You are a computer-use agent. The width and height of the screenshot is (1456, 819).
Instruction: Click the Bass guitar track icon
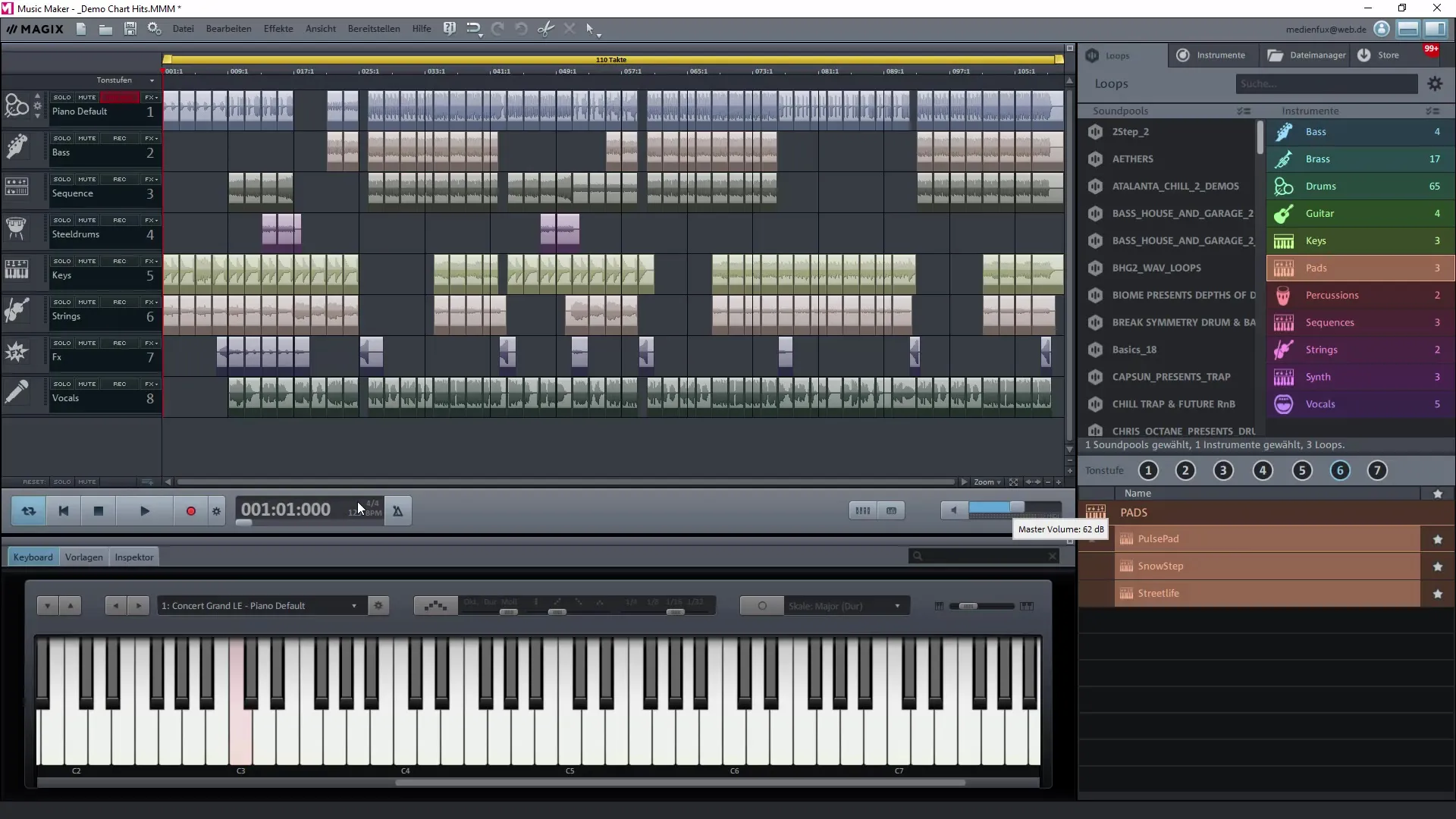(16, 146)
